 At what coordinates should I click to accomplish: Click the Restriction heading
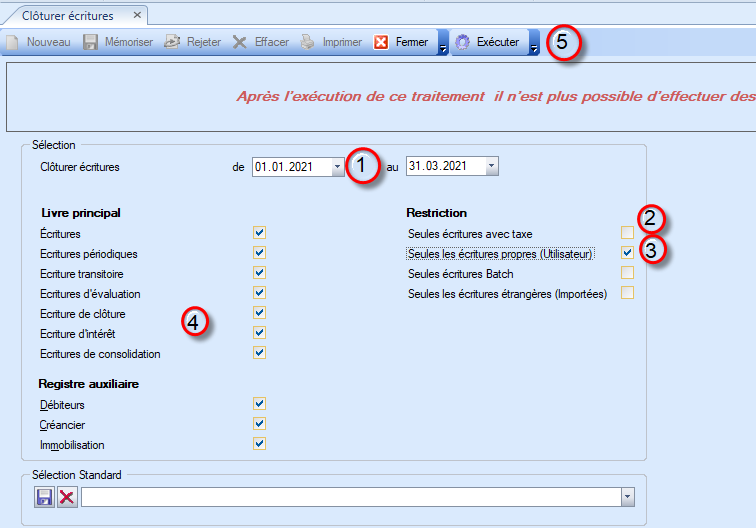point(436,213)
